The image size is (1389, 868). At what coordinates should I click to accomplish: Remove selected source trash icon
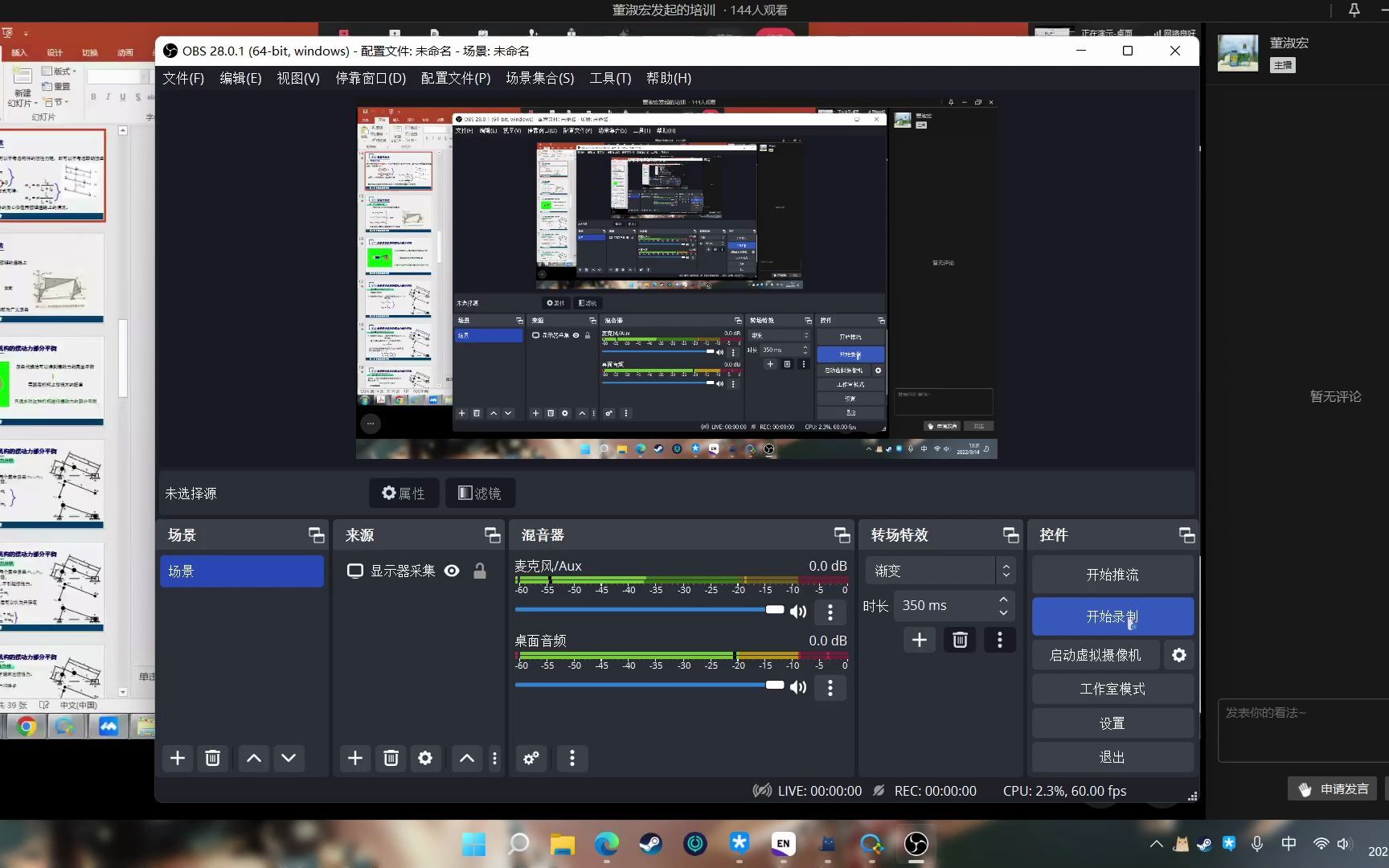391,758
